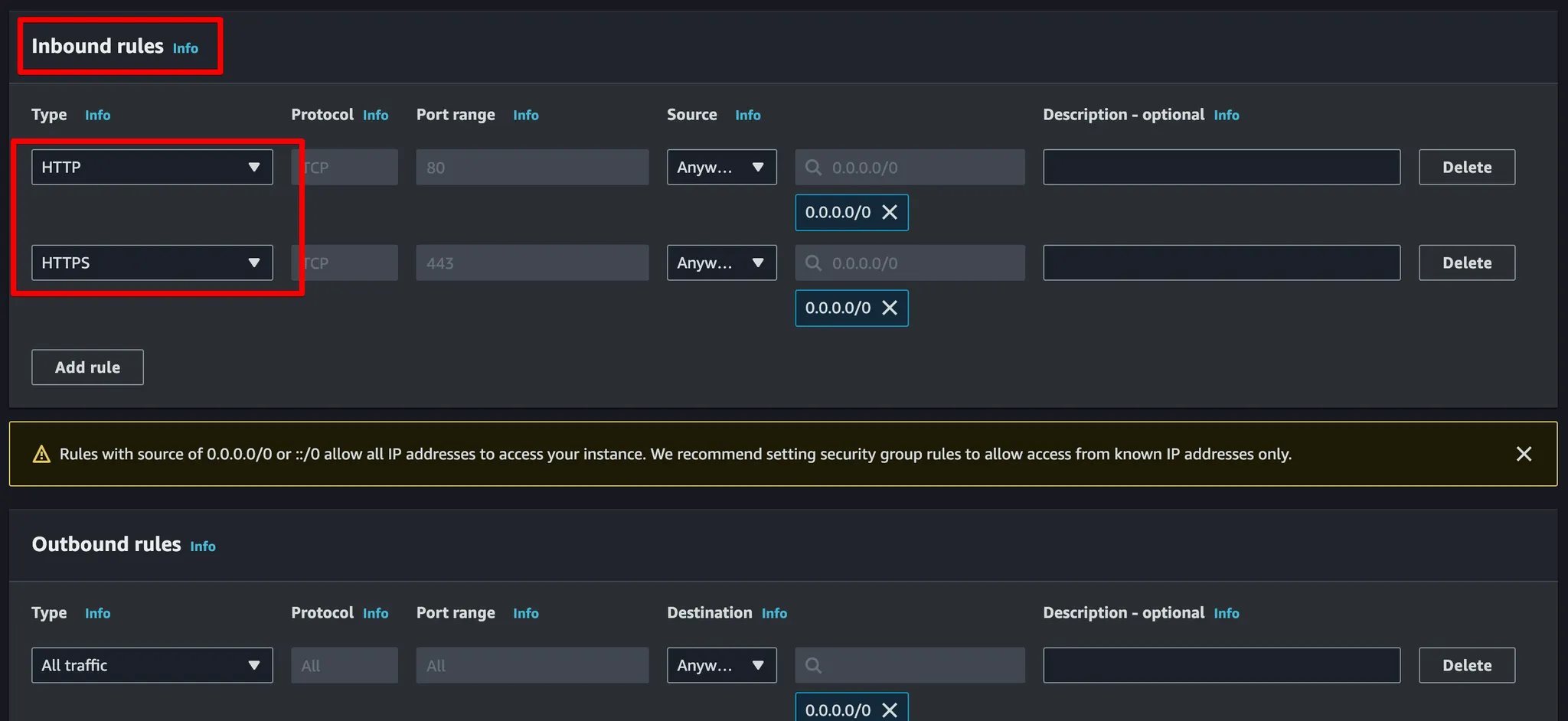The image size is (1568, 721).
Task: Dismiss the 0.0.0.0/0 warning banner
Action: click(1524, 454)
